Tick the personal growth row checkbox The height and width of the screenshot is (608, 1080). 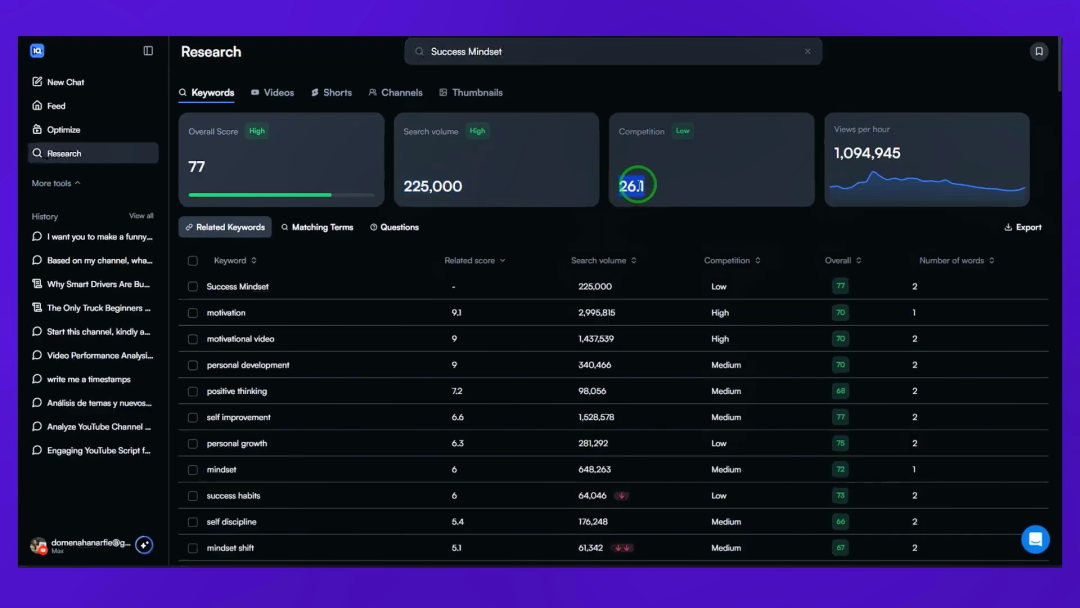point(193,443)
